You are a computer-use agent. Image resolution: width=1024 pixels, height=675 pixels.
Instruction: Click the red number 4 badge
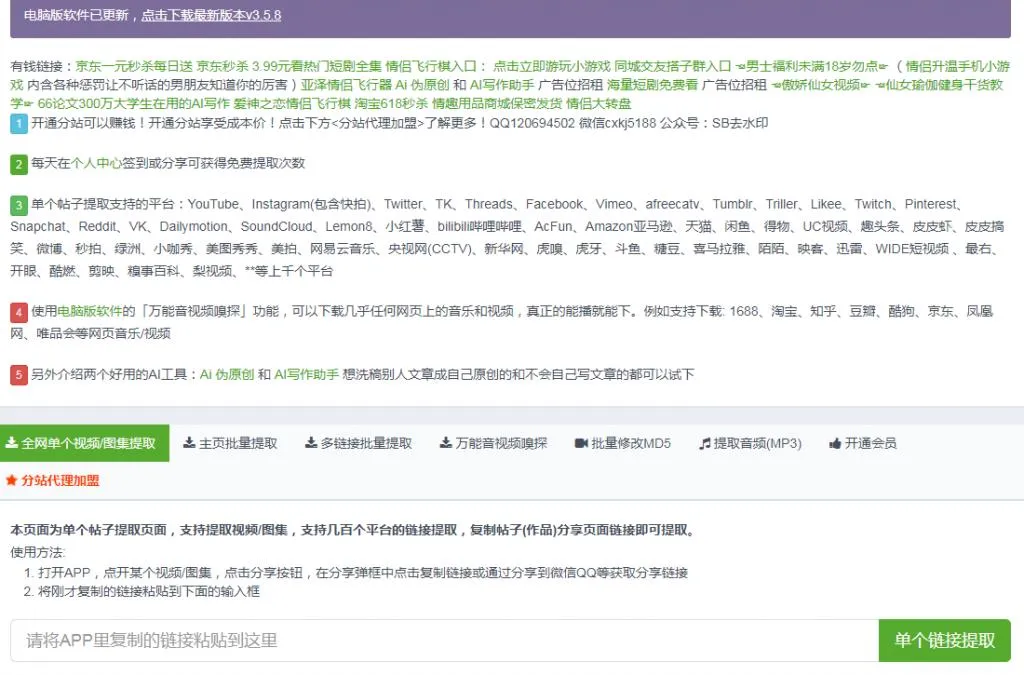19,313
